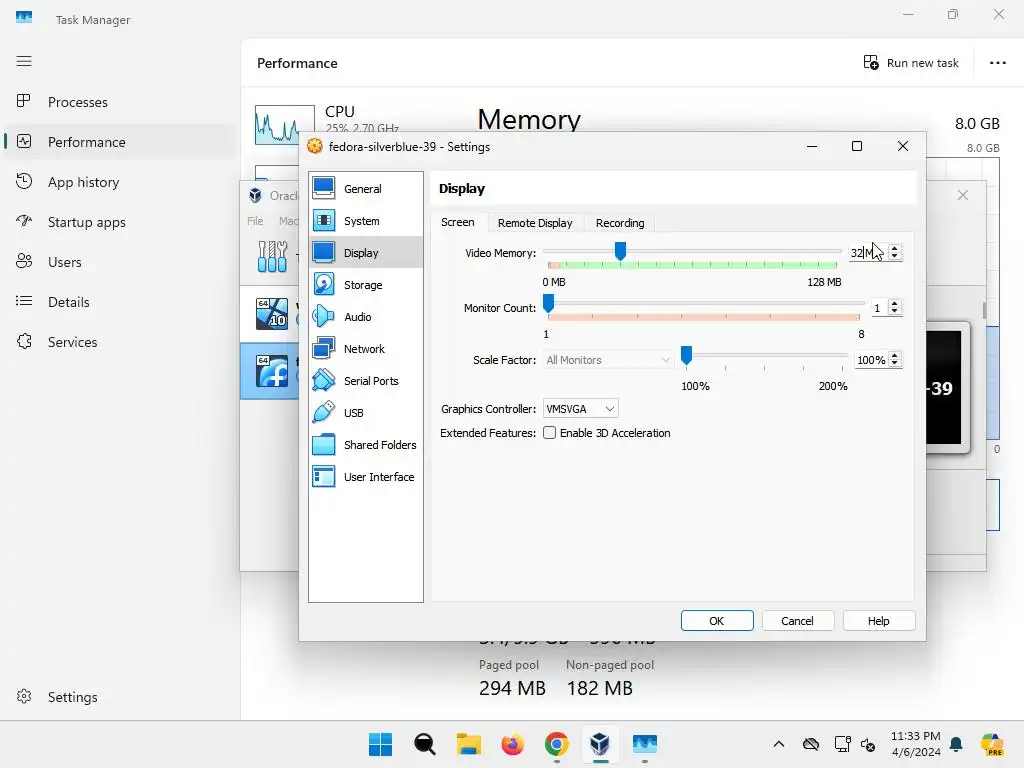Click the Scale Factor 100% spin box
The height and width of the screenshot is (768, 1024).
[x=878, y=360]
